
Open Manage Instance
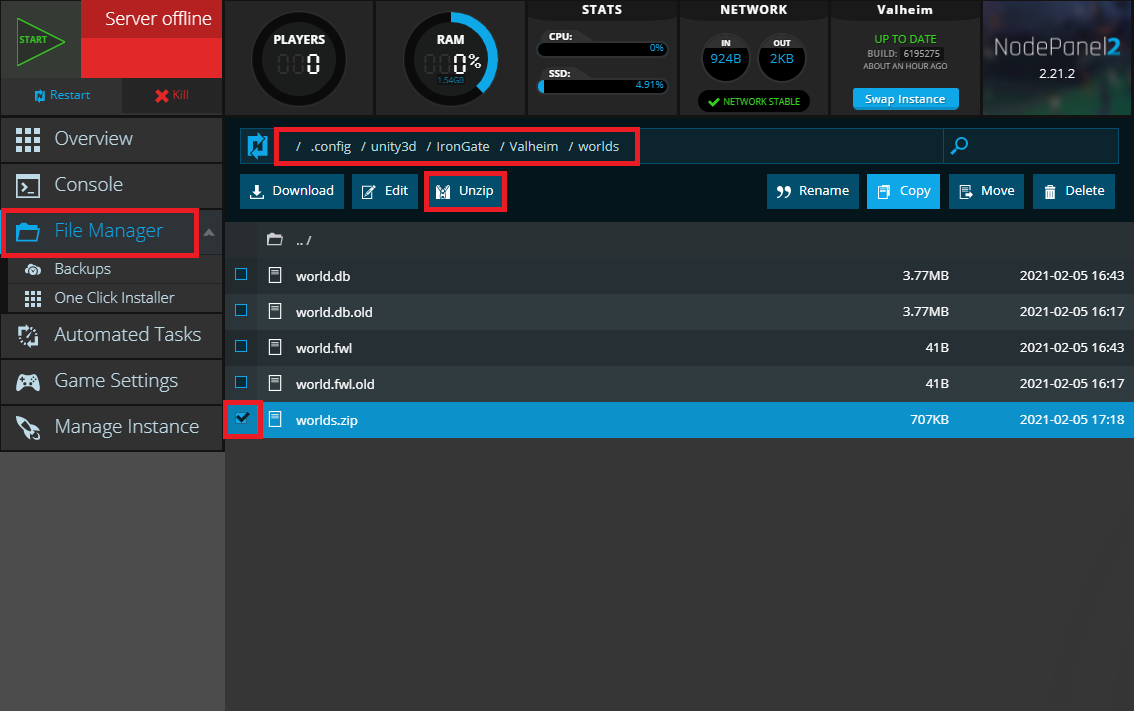point(111,427)
